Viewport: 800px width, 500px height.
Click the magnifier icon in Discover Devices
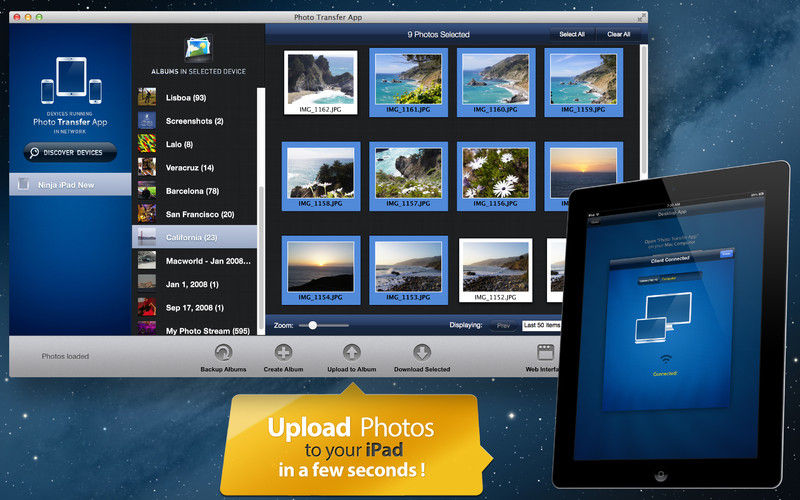point(34,153)
